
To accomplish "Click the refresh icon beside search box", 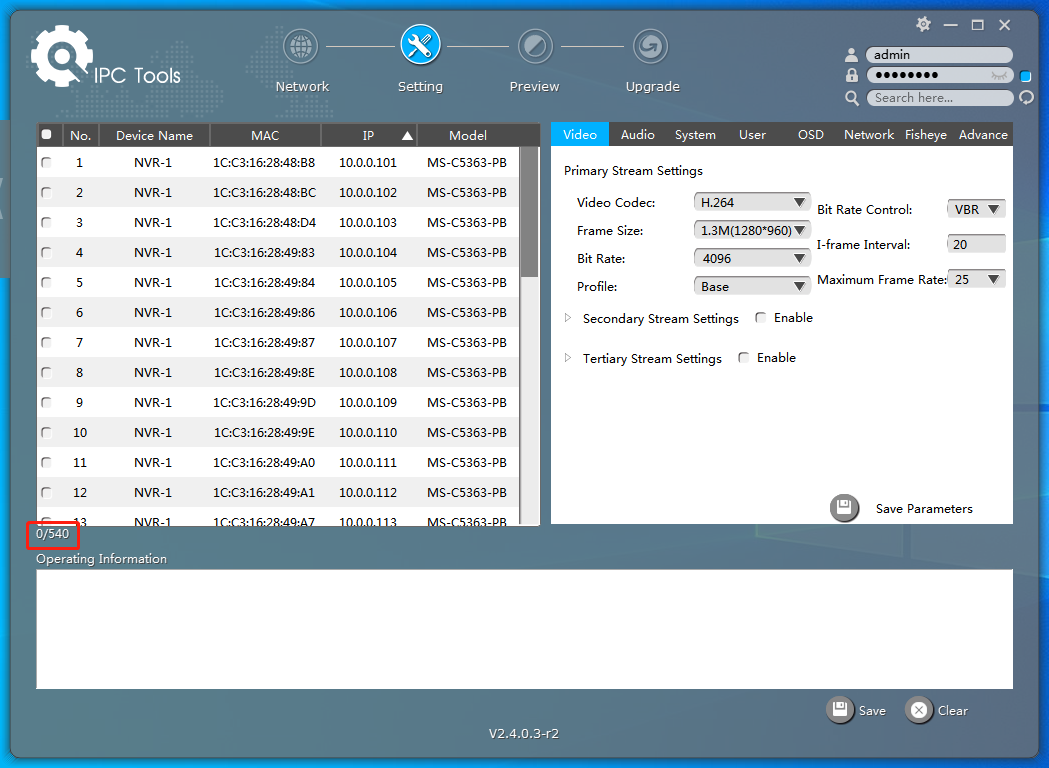I will (x=1026, y=98).
